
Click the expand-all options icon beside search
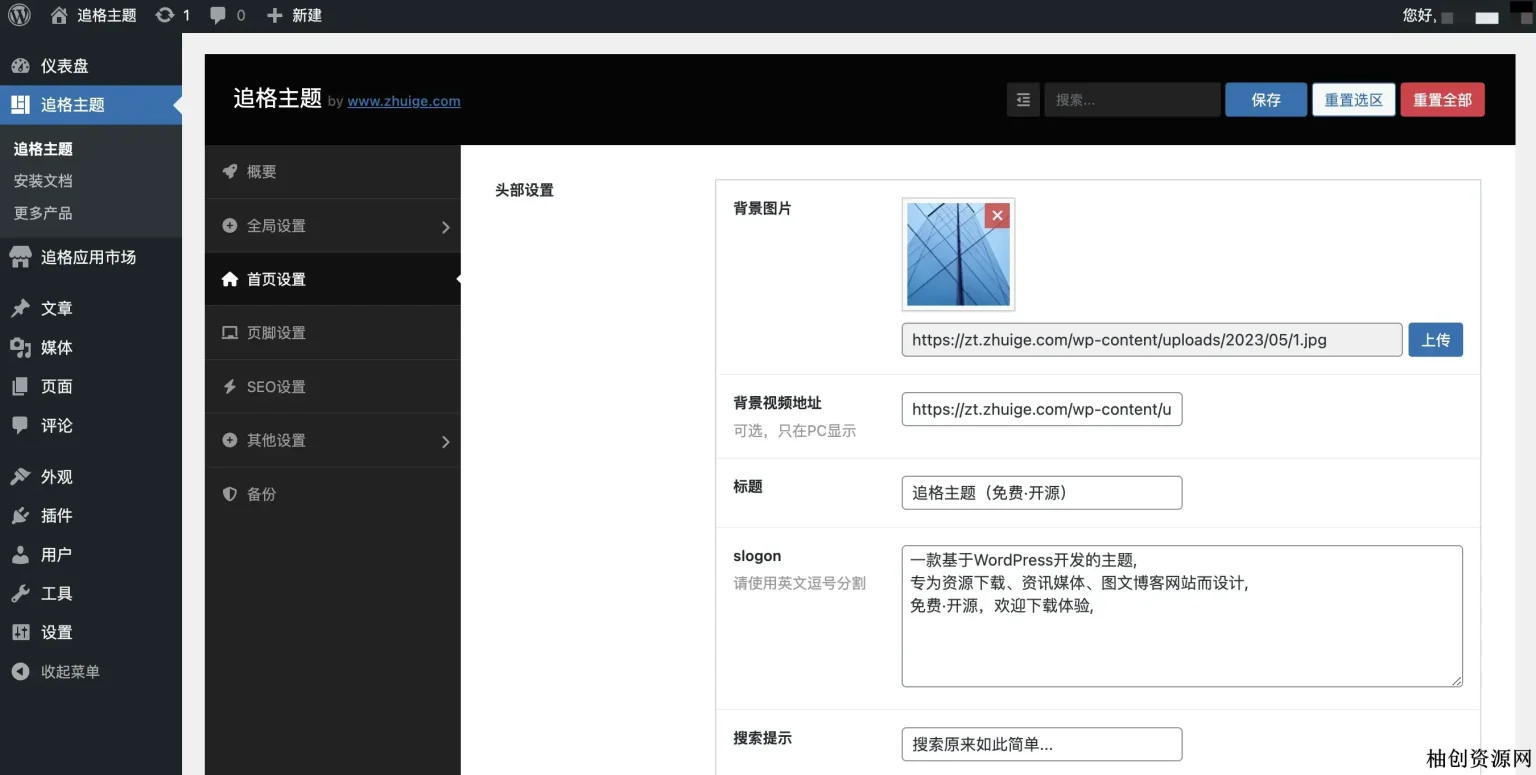pos(1023,100)
